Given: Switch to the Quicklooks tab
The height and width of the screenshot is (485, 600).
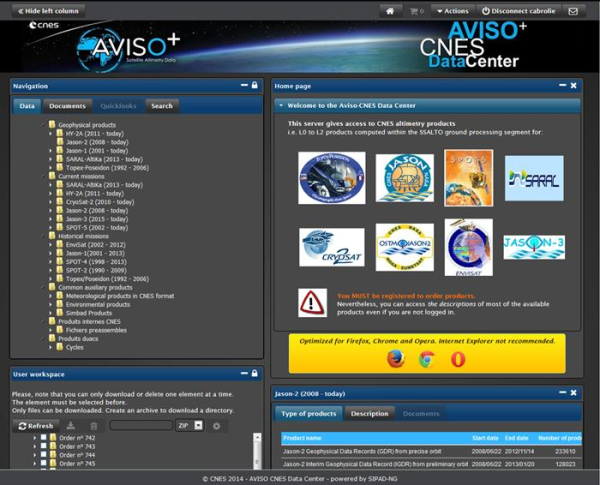Looking at the screenshot, I should click(x=118, y=106).
